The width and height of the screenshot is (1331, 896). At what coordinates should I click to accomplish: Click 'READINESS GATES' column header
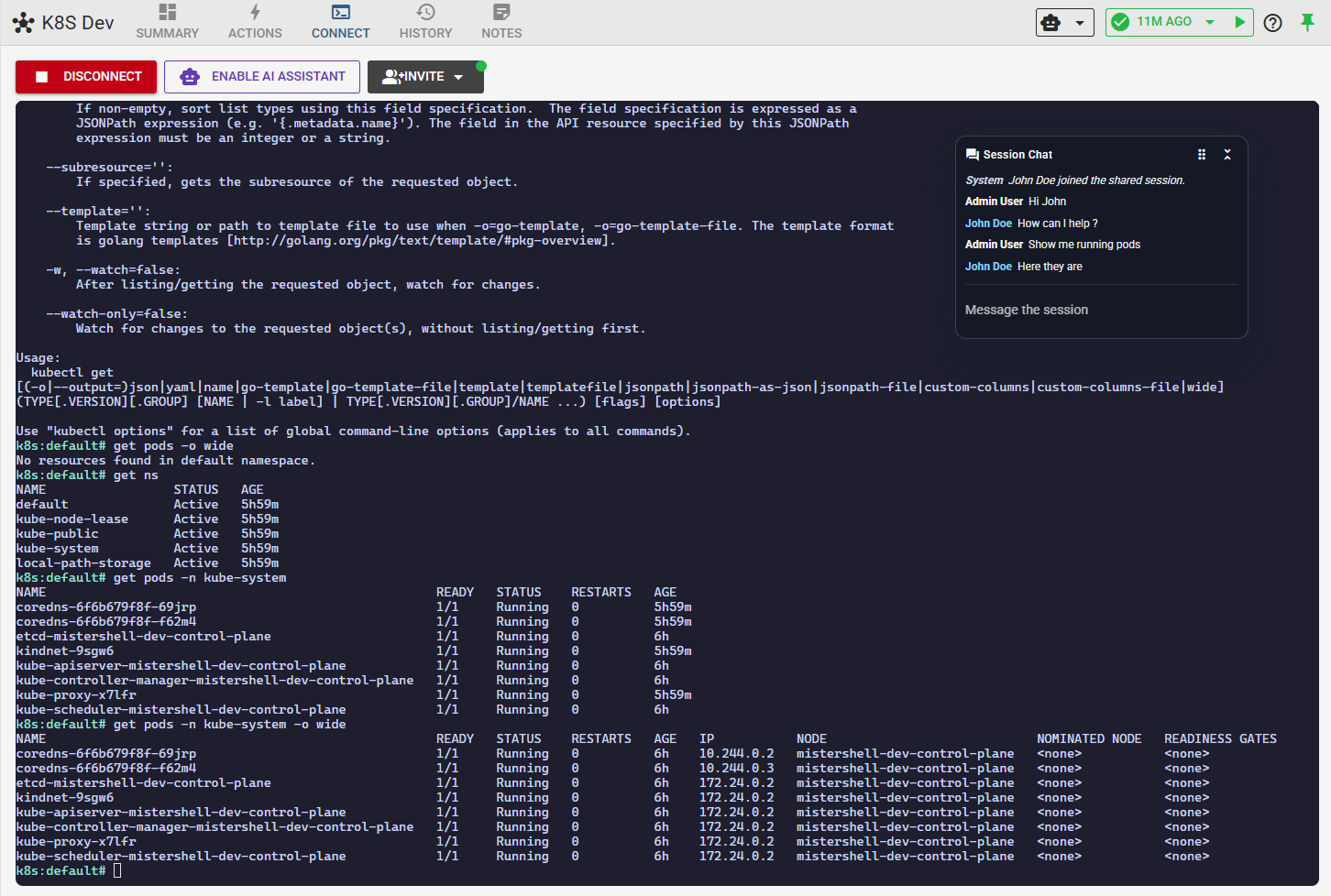tap(1220, 738)
